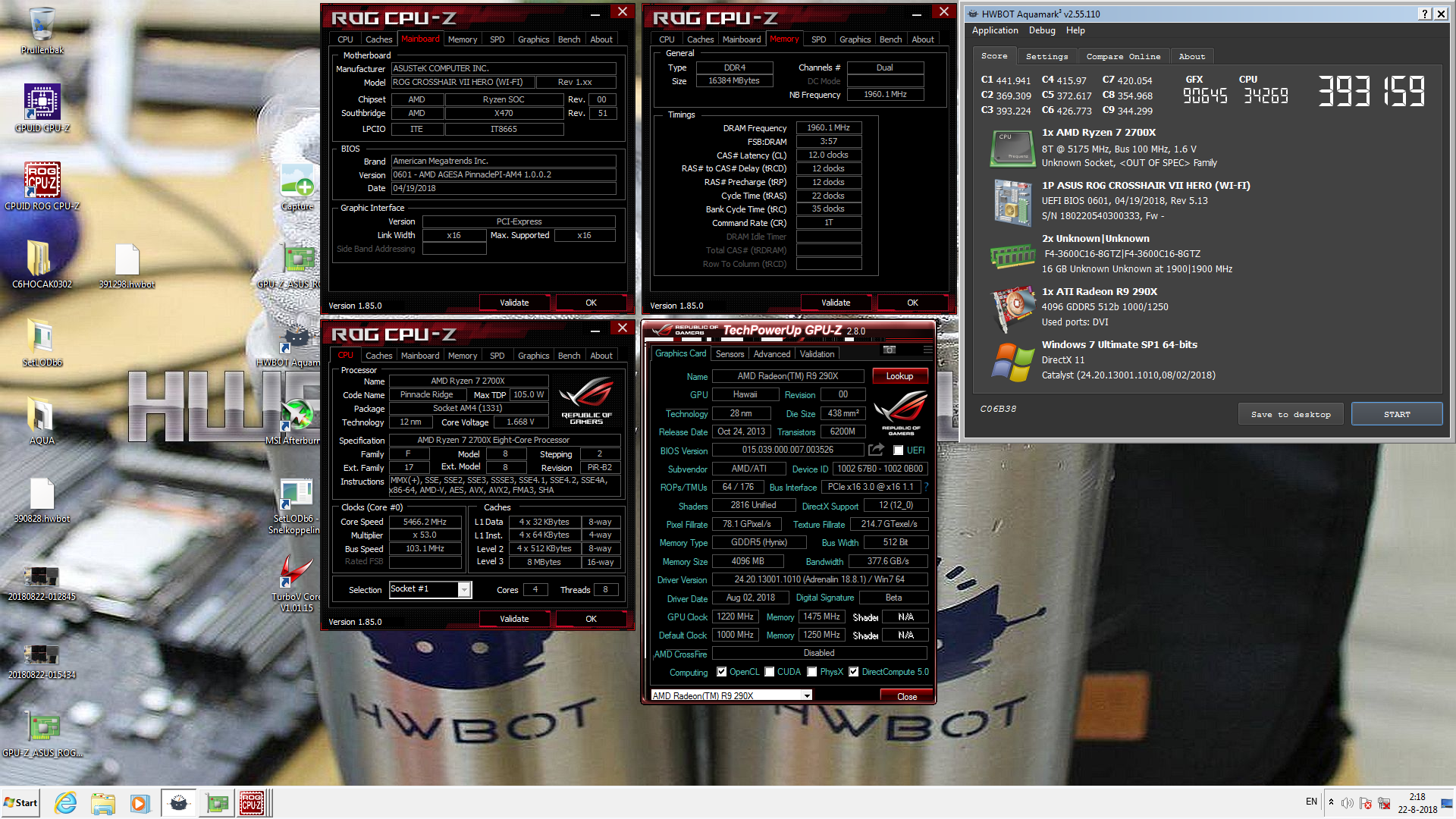
Task: Click the GPU Name field AMD Radeon R9 290X
Action: click(x=788, y=376)
